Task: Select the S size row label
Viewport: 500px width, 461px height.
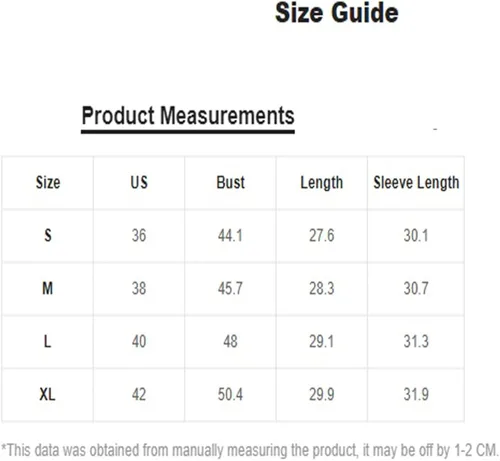Action: pyautogui.click(x=48, y=235)
